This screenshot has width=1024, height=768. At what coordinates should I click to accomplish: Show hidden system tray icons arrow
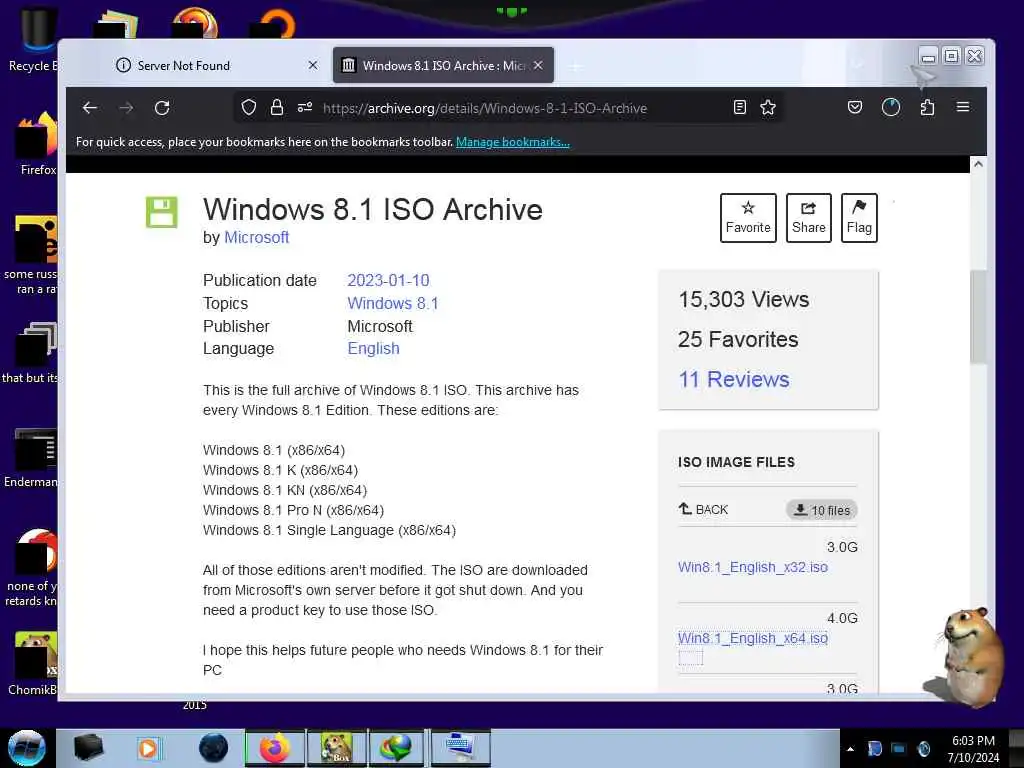850,749
